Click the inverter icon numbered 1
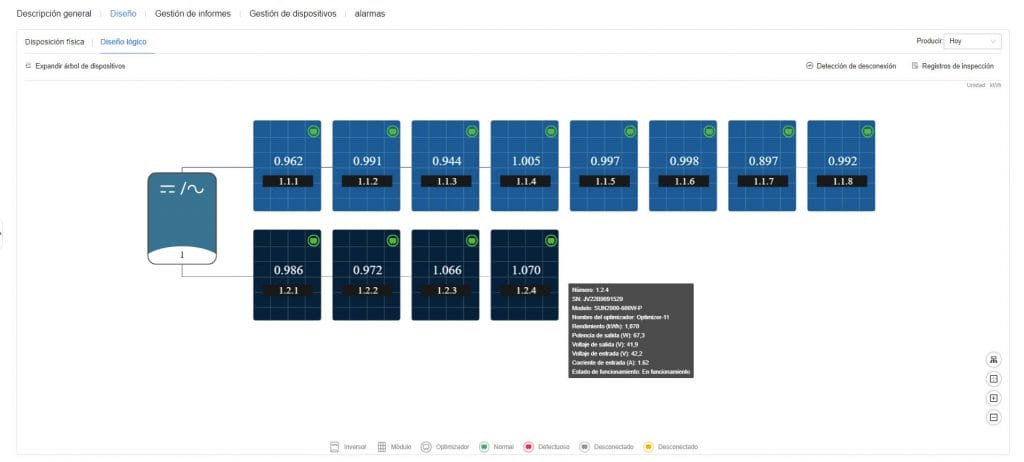The height and width of the screenshot is (462, 1024). click(x=182, y=218)
